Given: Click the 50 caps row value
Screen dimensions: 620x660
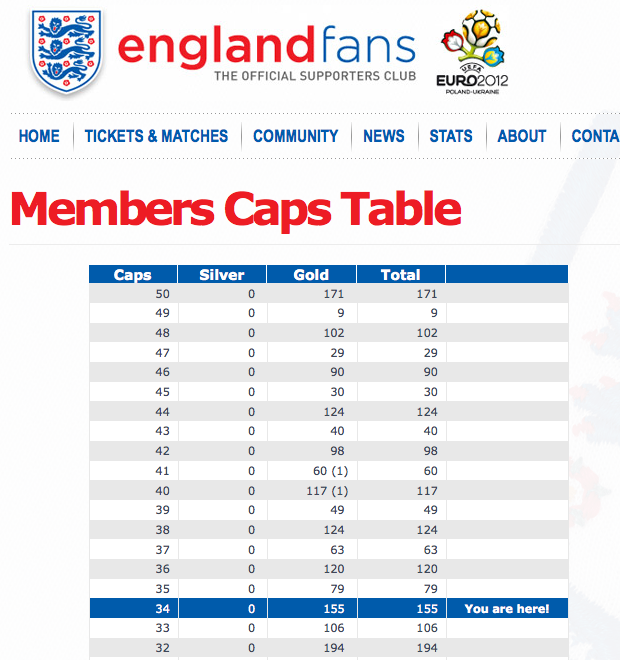Looking at the screenshot, I should (162, 293).
